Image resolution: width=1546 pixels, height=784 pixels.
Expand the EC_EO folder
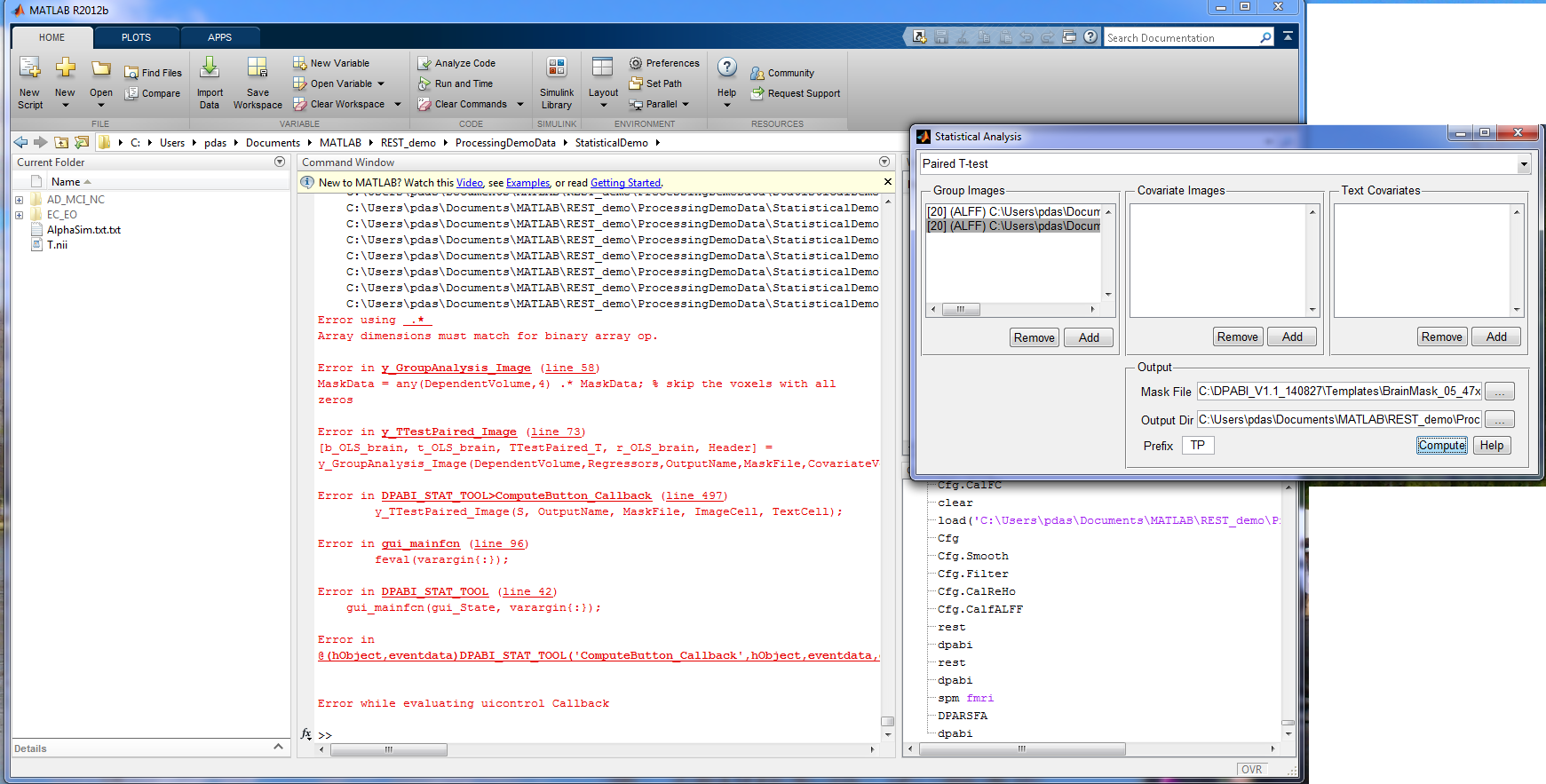point(19,215)
